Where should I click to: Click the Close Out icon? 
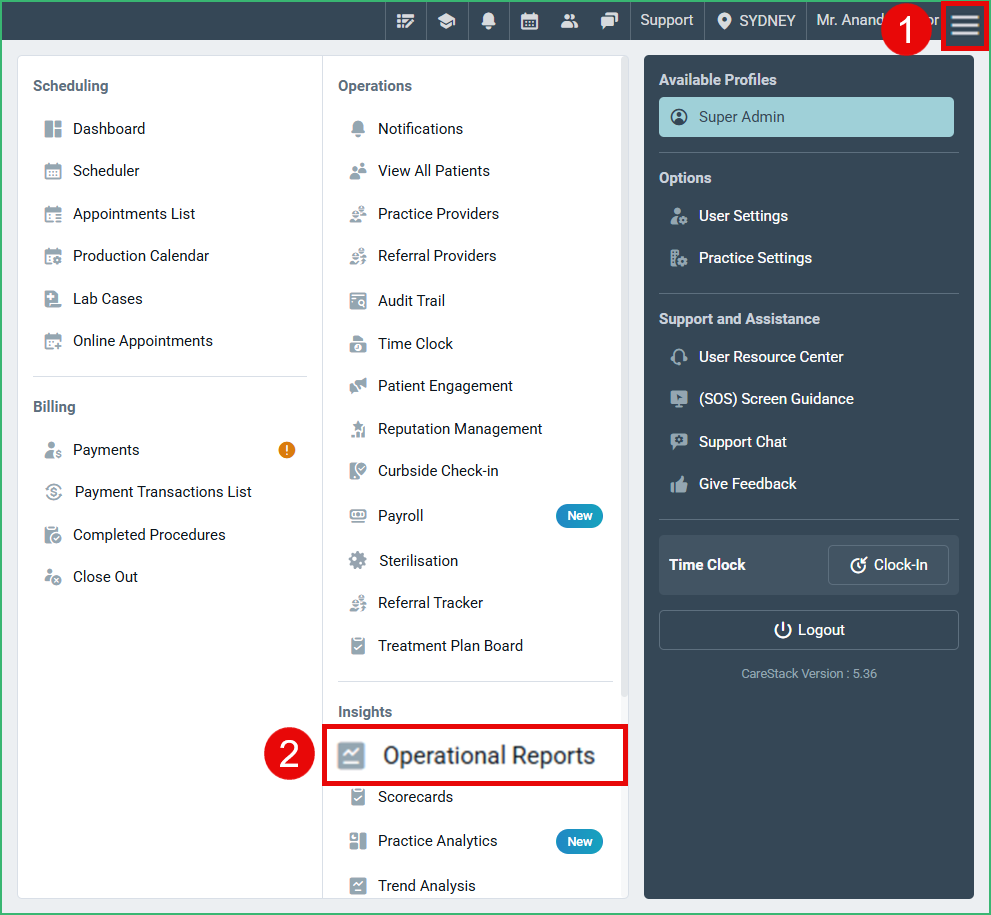click(x=53, y=577)
